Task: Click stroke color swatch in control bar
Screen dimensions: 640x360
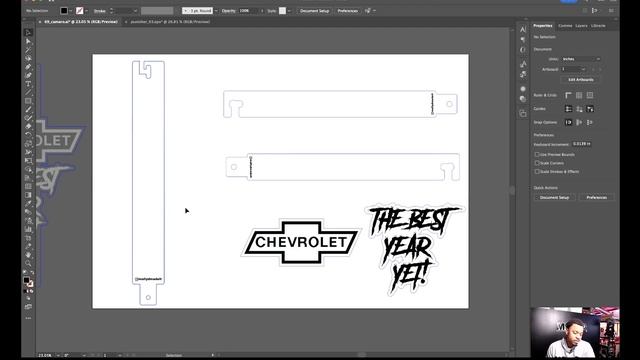Action: click(80, 11)
